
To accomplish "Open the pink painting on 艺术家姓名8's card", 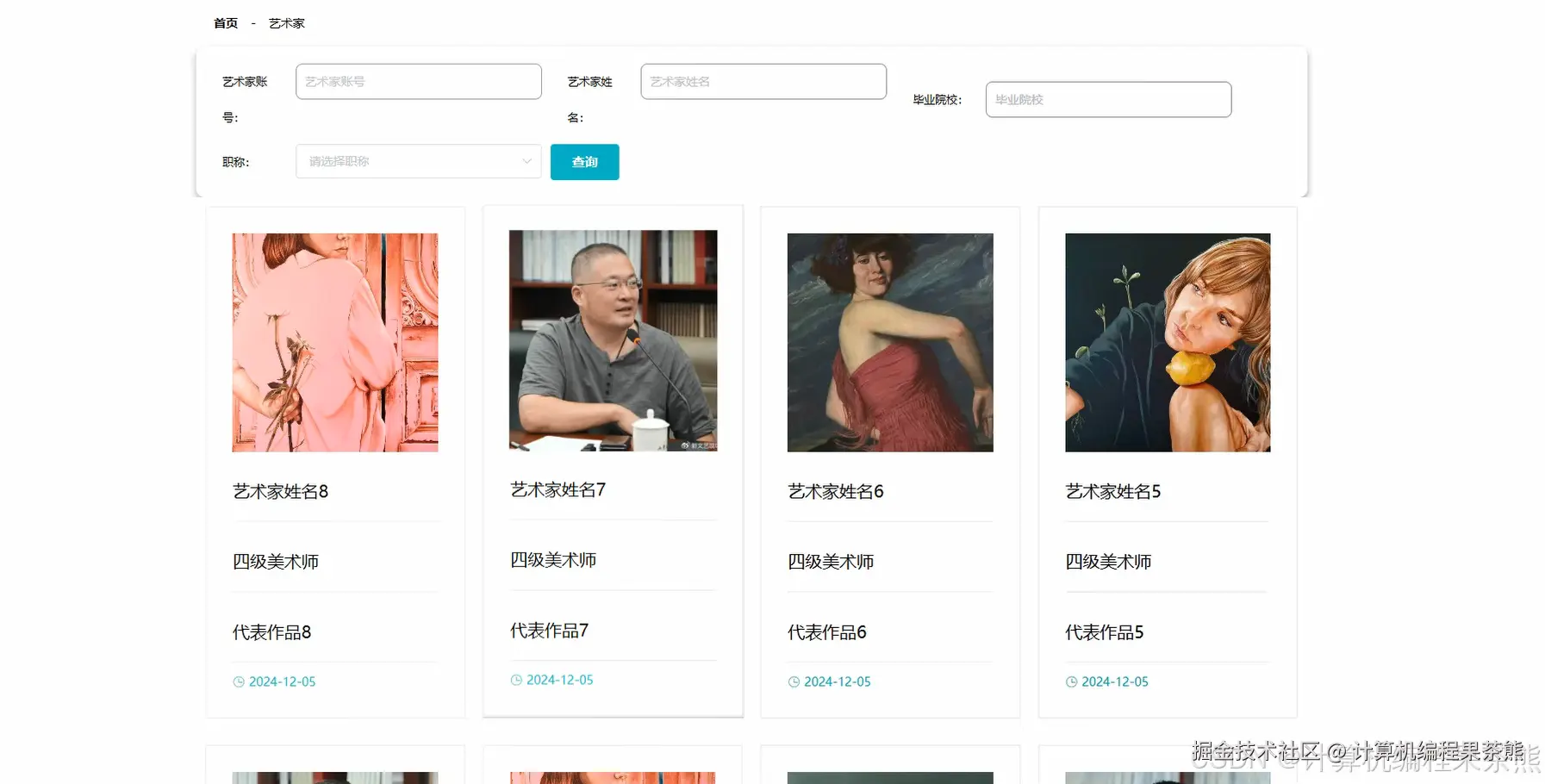I will pyautogui.click(x=335, y=342).
